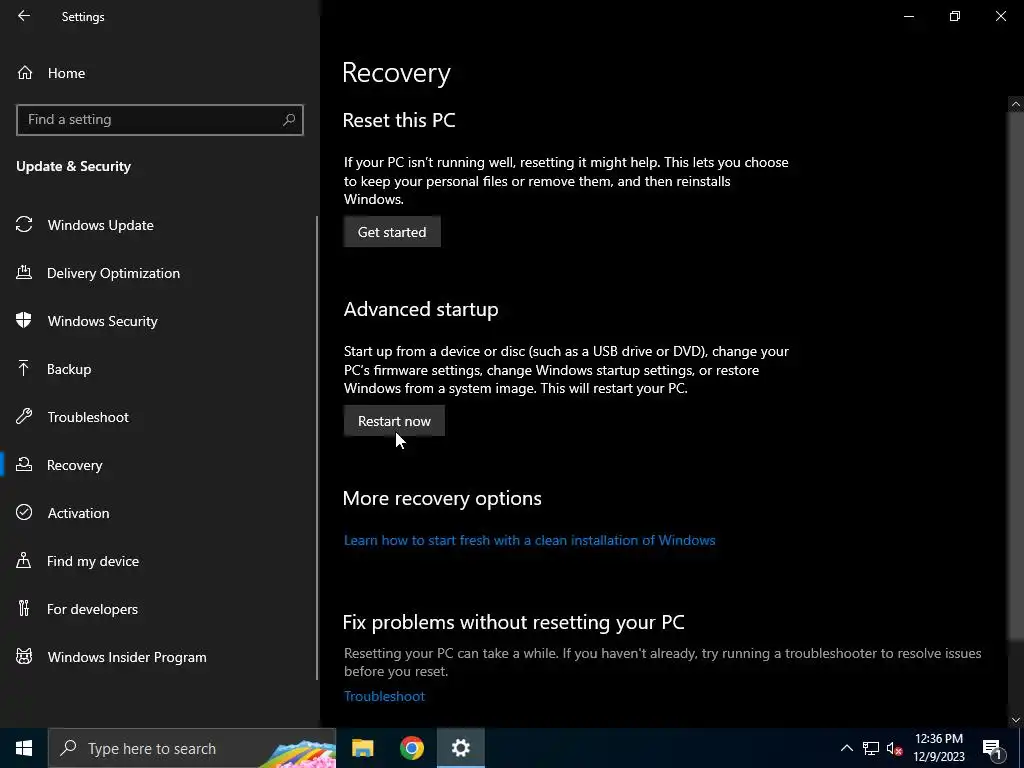
Task: Click the More recovery options heading
Action: [442, 498]
